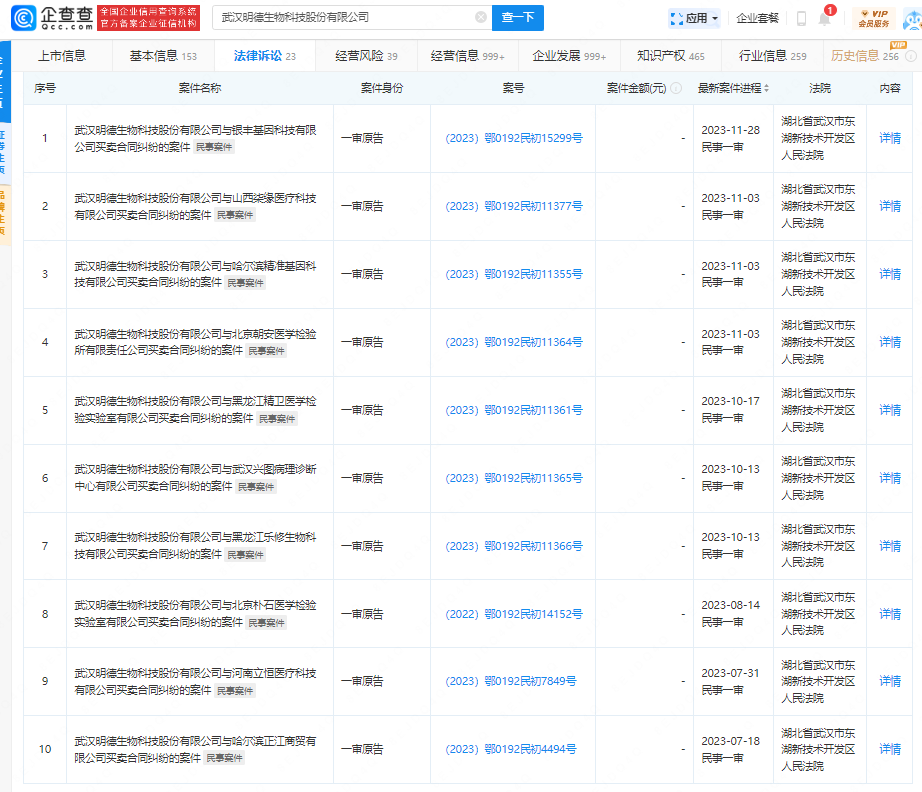Open the 历史信息 VIP tab
922x792 pixels.
[865, 56]
